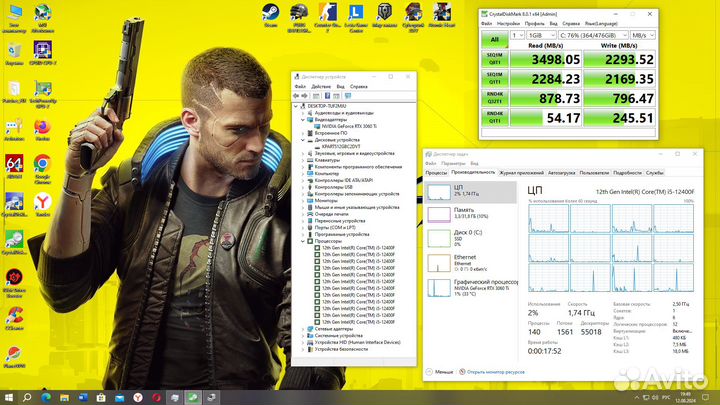This screenshot has width=720, height=405.
Task: Open taskbar search magnifier
Action: pos(27,397)
